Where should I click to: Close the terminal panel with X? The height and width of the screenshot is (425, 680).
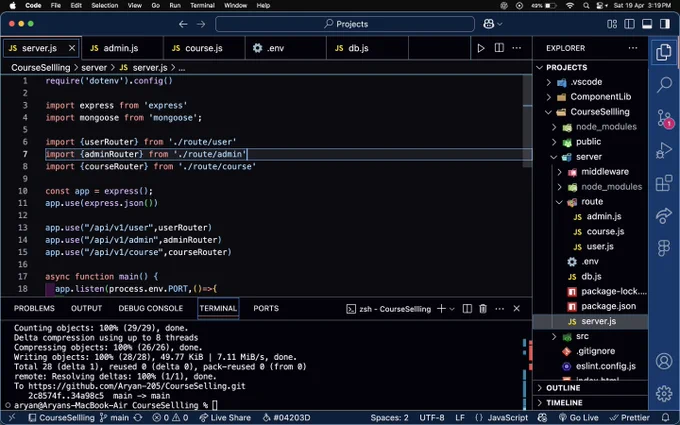click(x=517, y=308)
